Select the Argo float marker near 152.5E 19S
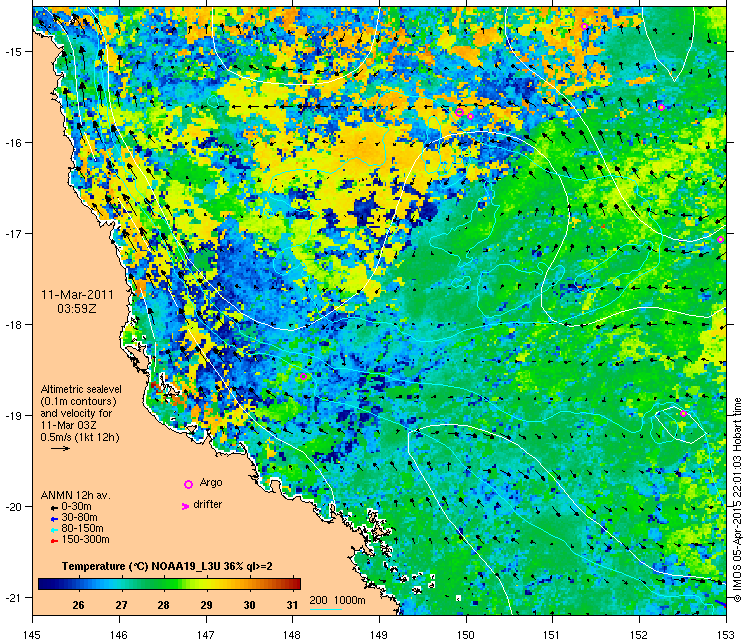Image resolution: width=750 pixels, height=640 pixels. point(684,414)
